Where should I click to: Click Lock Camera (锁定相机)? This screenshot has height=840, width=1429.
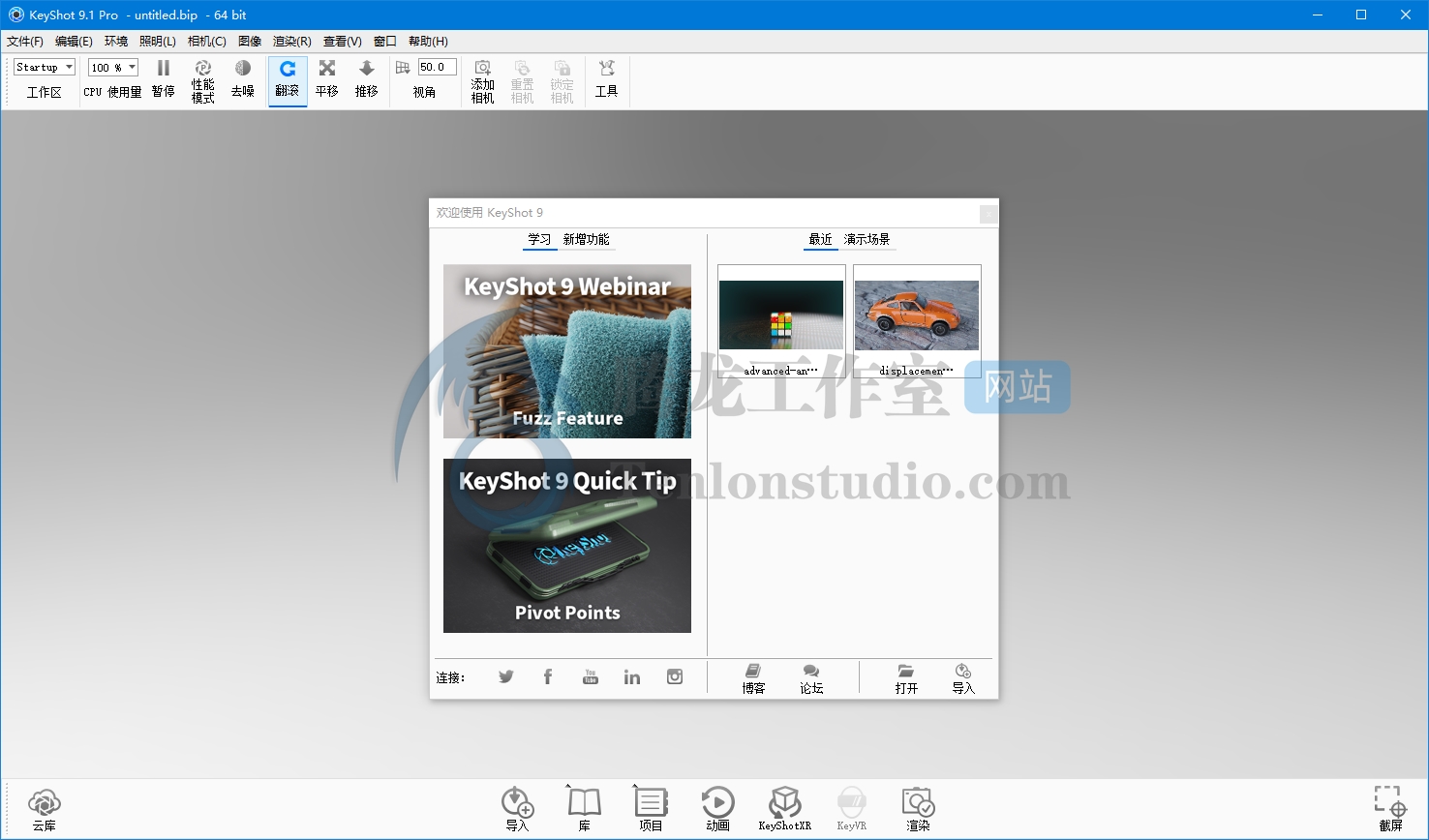pyautogui.click(x=562, y=81)
